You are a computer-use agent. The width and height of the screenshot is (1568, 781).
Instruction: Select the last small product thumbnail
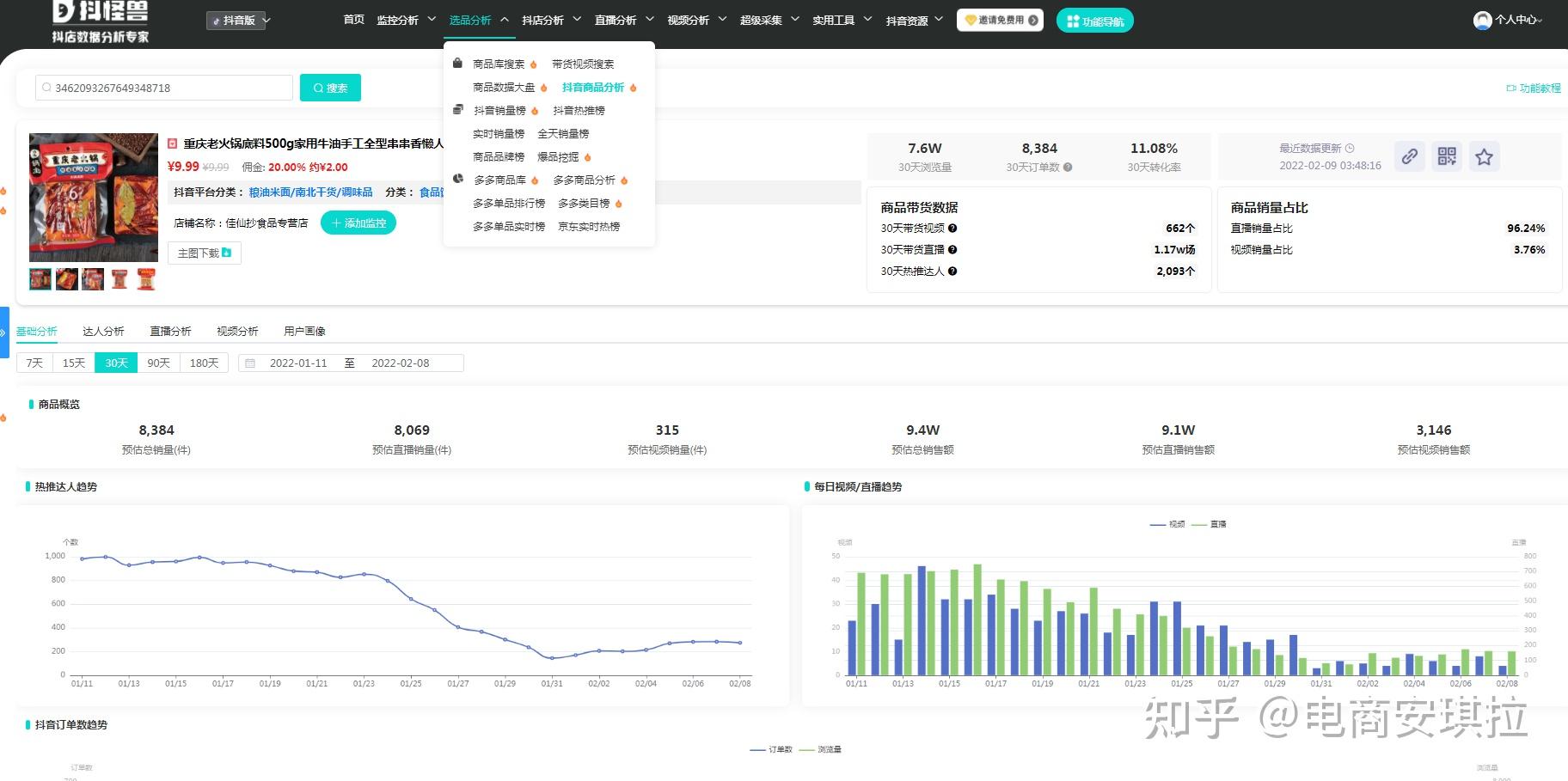tap(147, 279)
